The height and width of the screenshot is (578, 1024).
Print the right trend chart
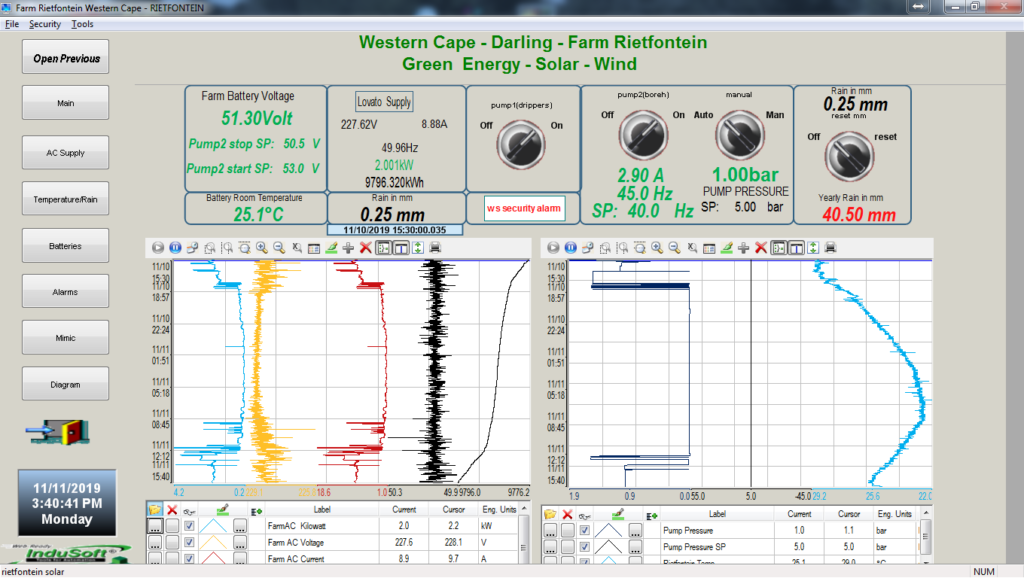(x=831, y=248)
